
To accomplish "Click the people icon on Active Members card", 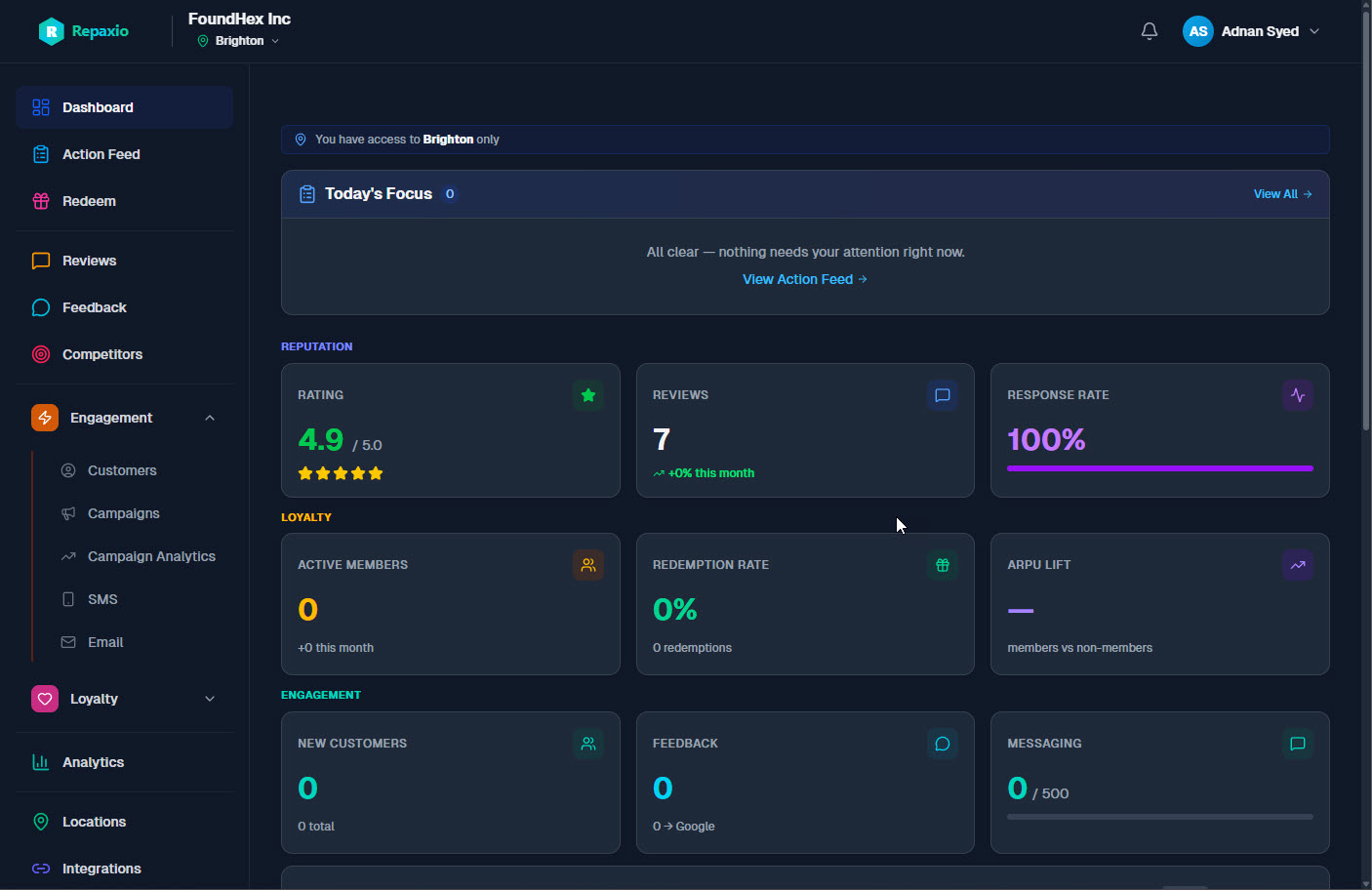I will tap(588, 565).
